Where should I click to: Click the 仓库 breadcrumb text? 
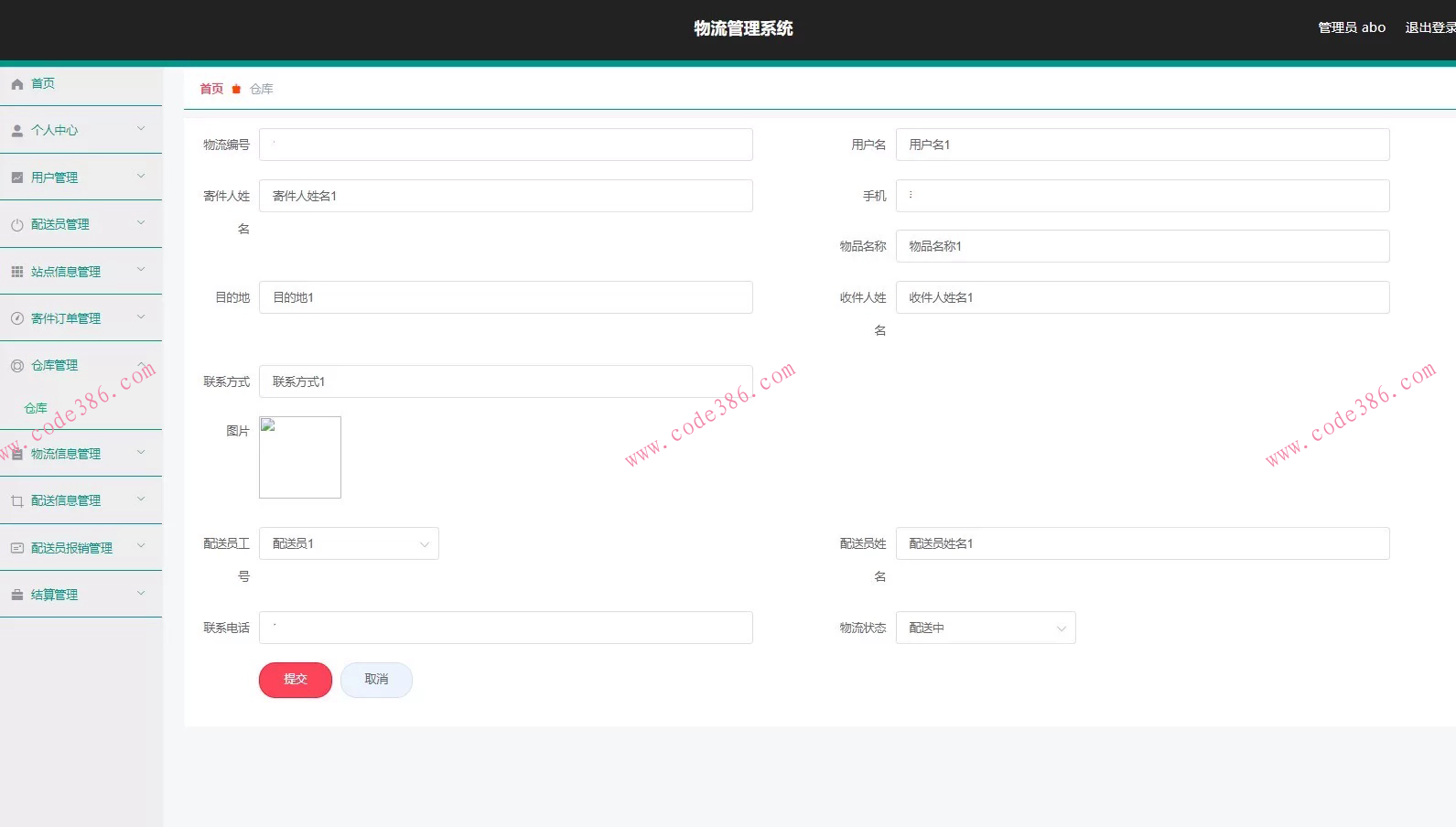pos(262,89)
